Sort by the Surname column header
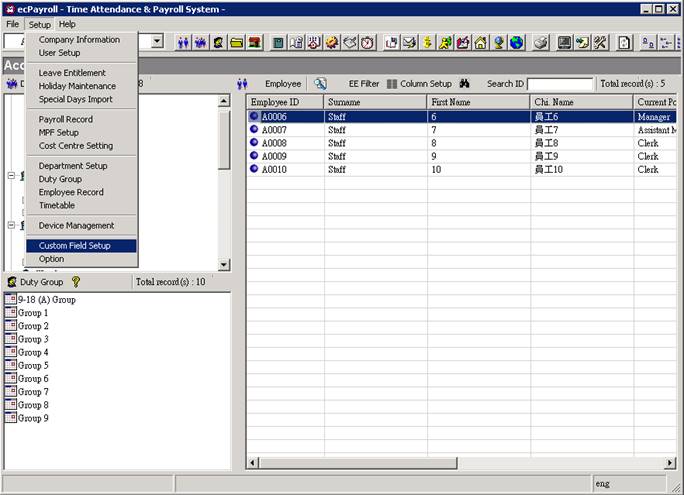The width and height of the screenshot is (684, 495). click(x=375, y=102)
